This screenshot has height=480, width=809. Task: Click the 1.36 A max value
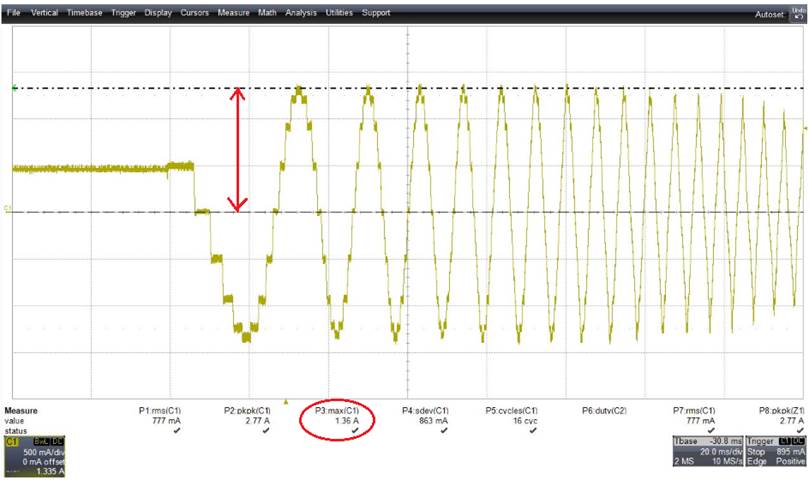click(x=347, y=421)
